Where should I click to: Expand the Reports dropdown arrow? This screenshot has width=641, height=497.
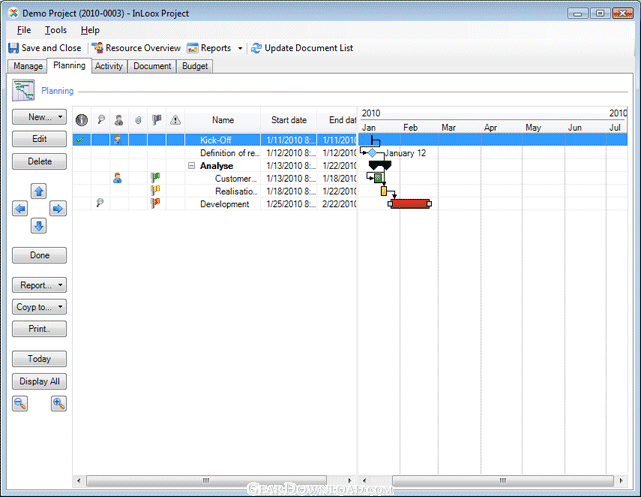pyautogui.click(x=240, y=48)
